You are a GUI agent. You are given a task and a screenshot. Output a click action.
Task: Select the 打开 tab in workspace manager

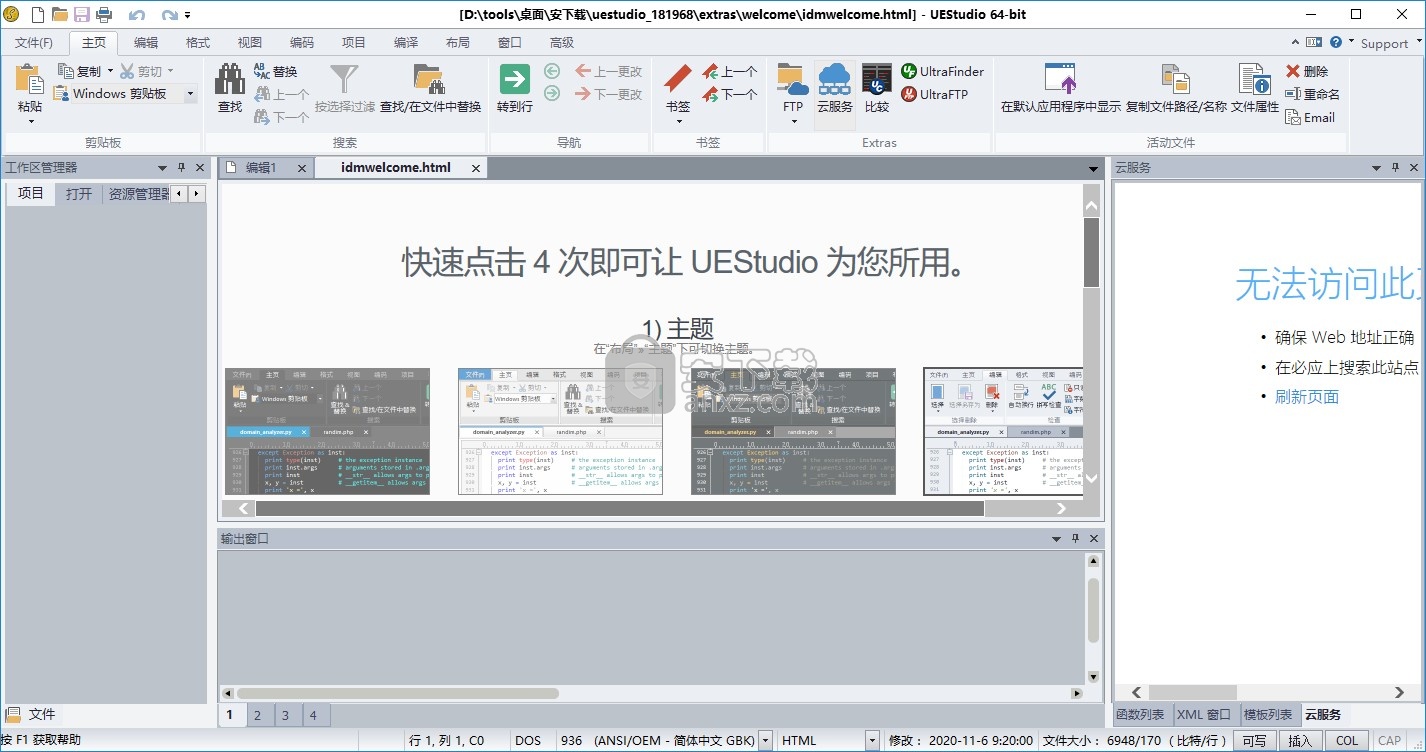[x=79, y=194]
